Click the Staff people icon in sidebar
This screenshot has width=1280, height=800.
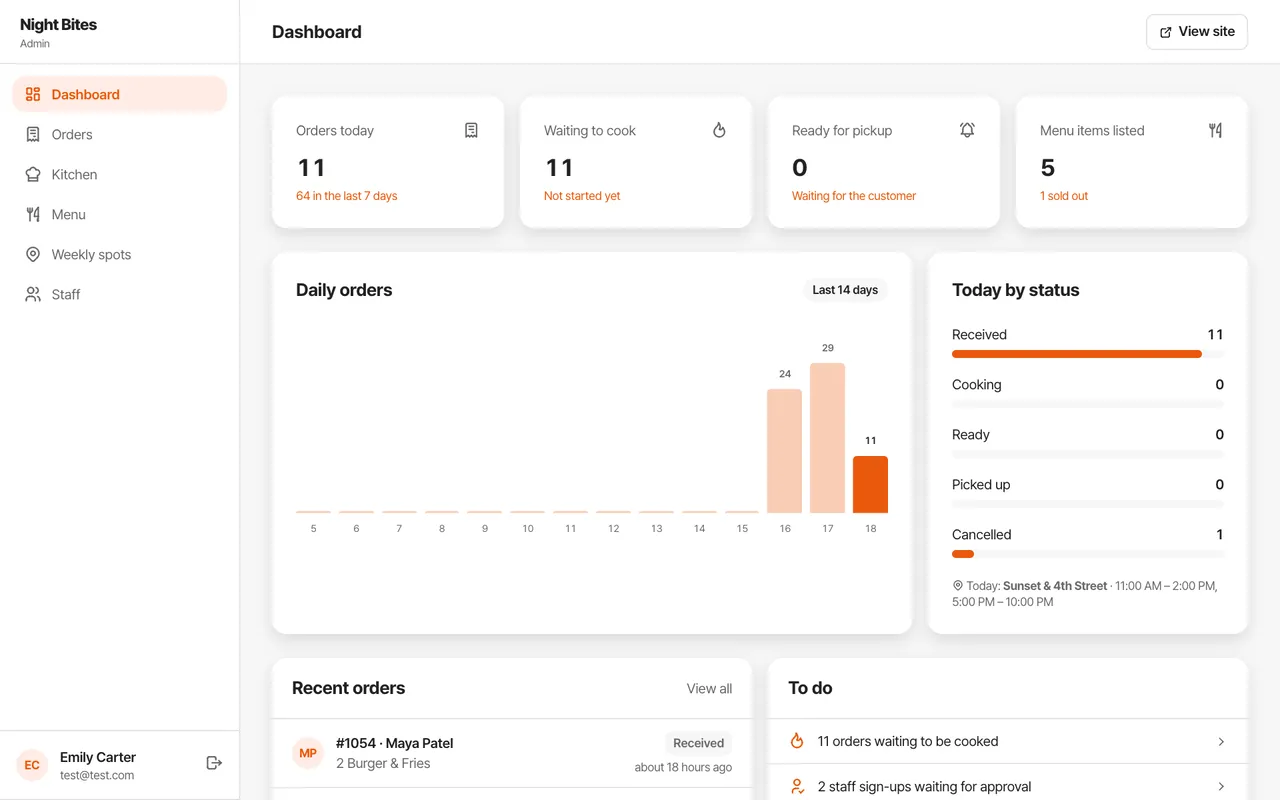(x=33, y=294)
